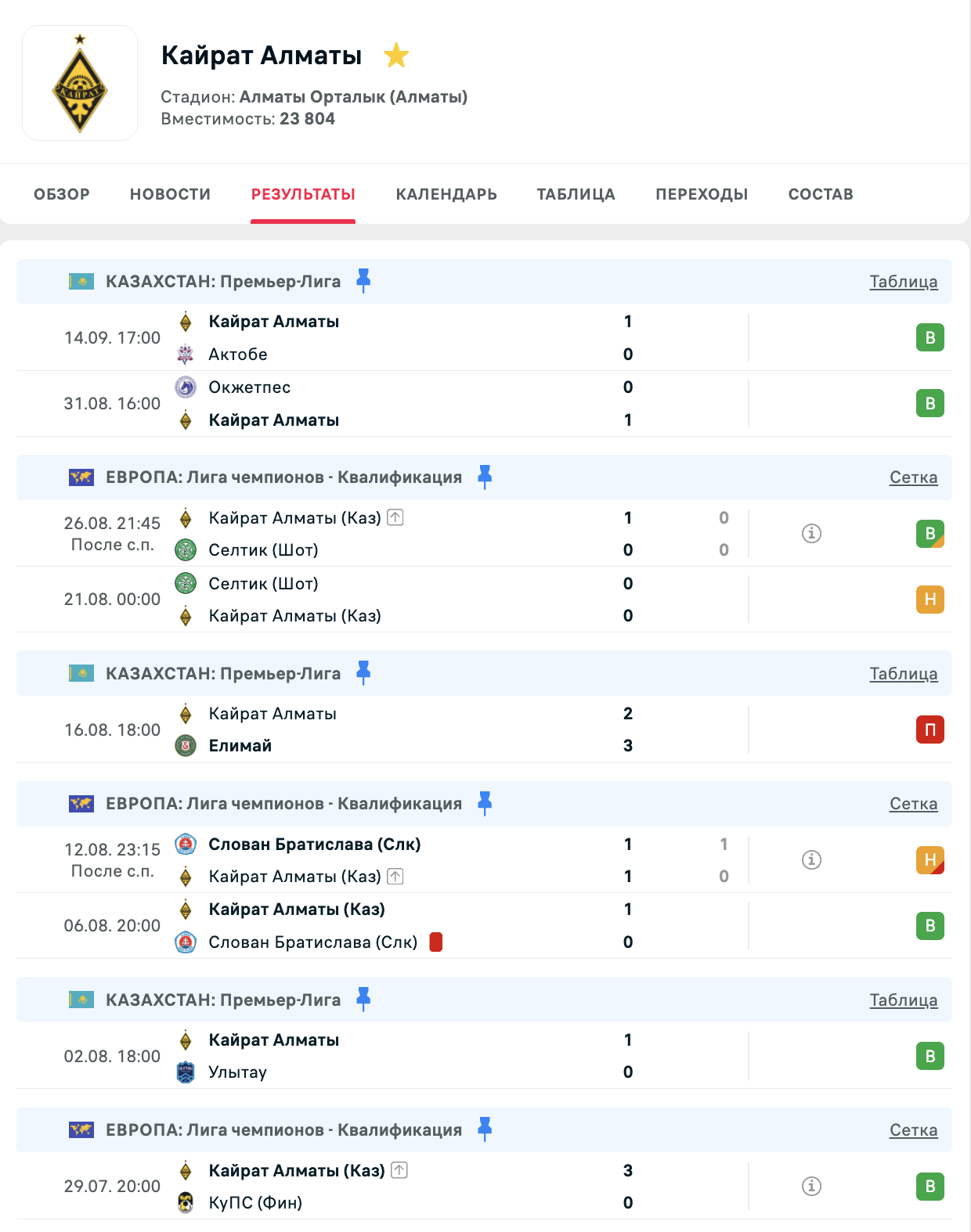This screenshot has height=1232, width=971.
Task: Go to the КАЛЕНДАРЬ tab
Action: tap(446, 194)
